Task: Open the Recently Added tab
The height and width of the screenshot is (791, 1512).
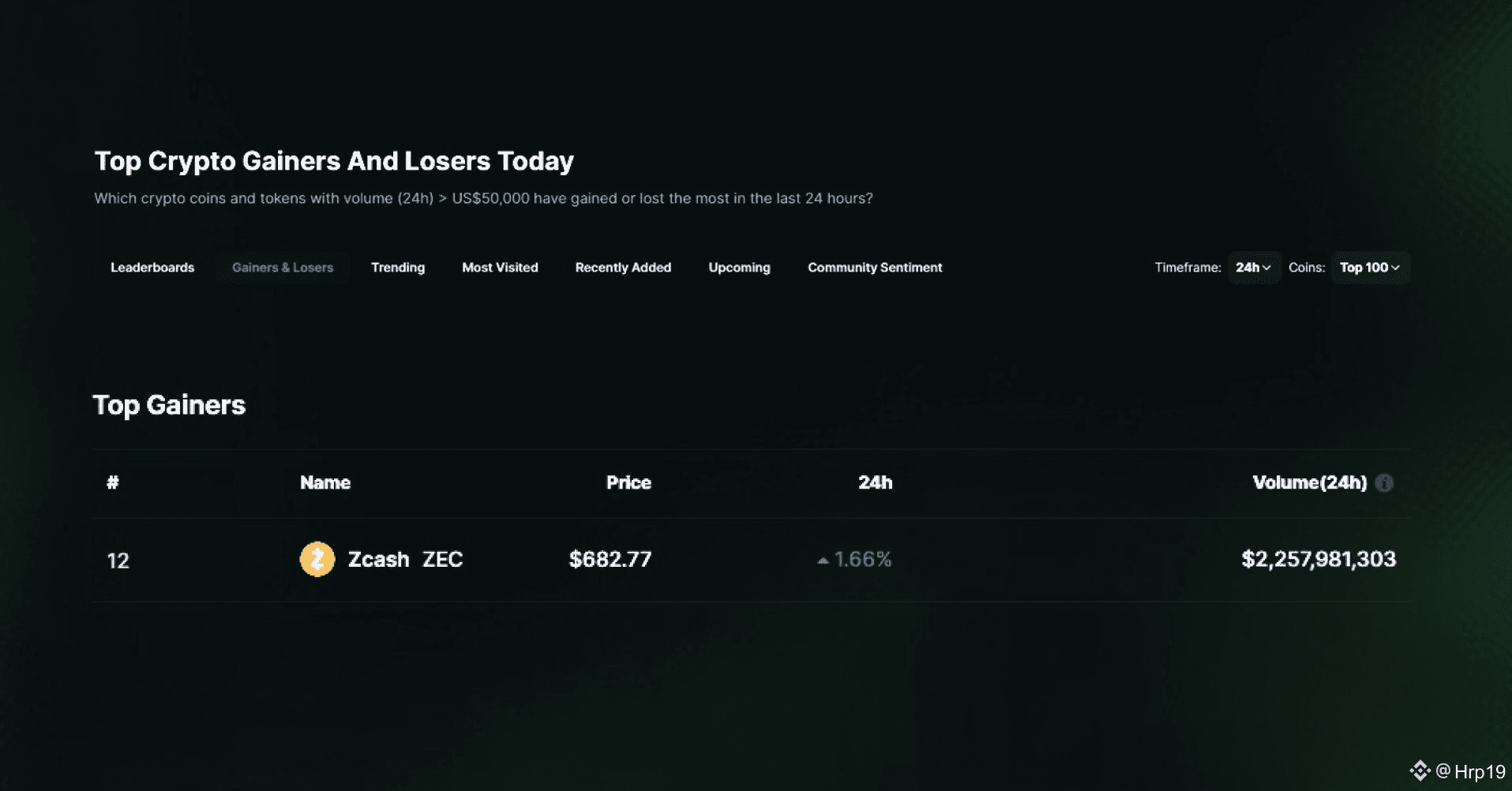Action: (x=623, y=268)
